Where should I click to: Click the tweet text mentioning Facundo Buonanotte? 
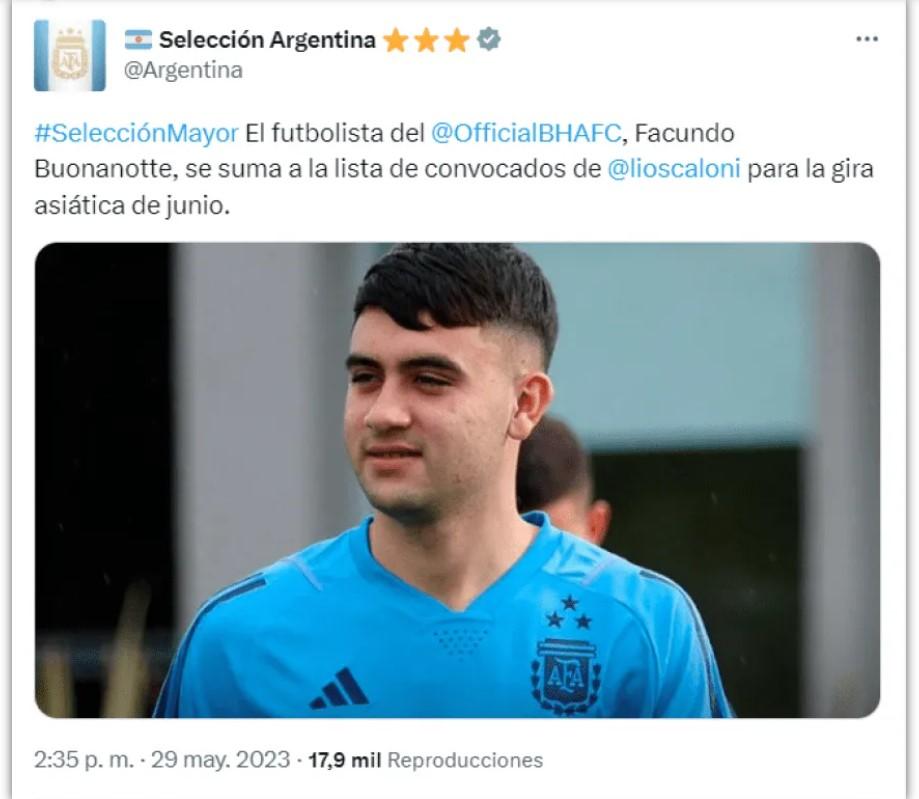coord(454,169)
